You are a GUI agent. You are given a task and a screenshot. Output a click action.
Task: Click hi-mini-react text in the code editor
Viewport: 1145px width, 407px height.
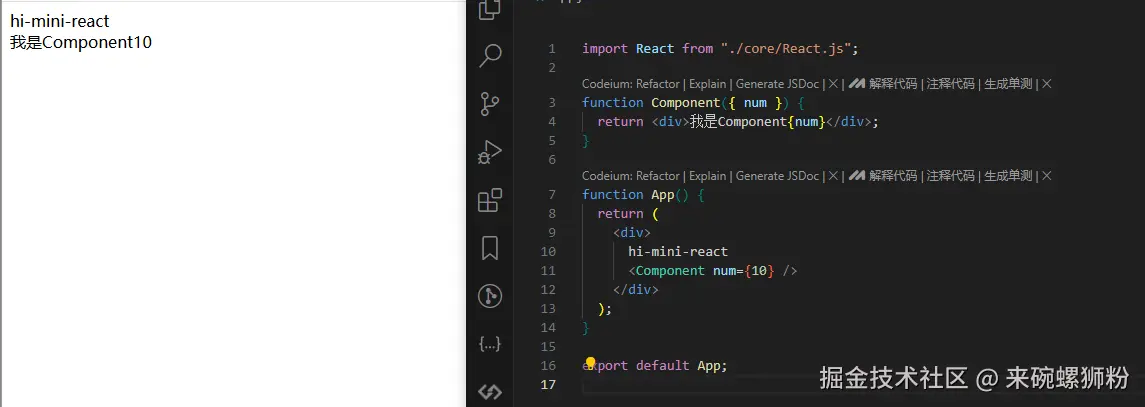coord(678,252)
